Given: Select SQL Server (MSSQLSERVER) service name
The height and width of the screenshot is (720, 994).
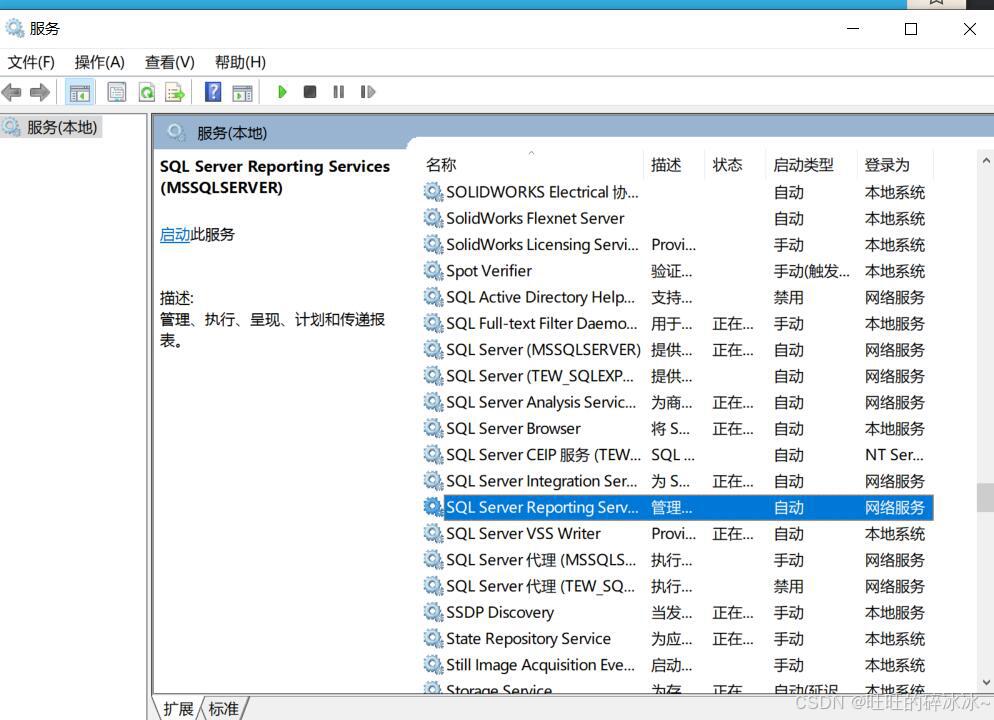Looking at the screenshot, I should click(543, 350).
